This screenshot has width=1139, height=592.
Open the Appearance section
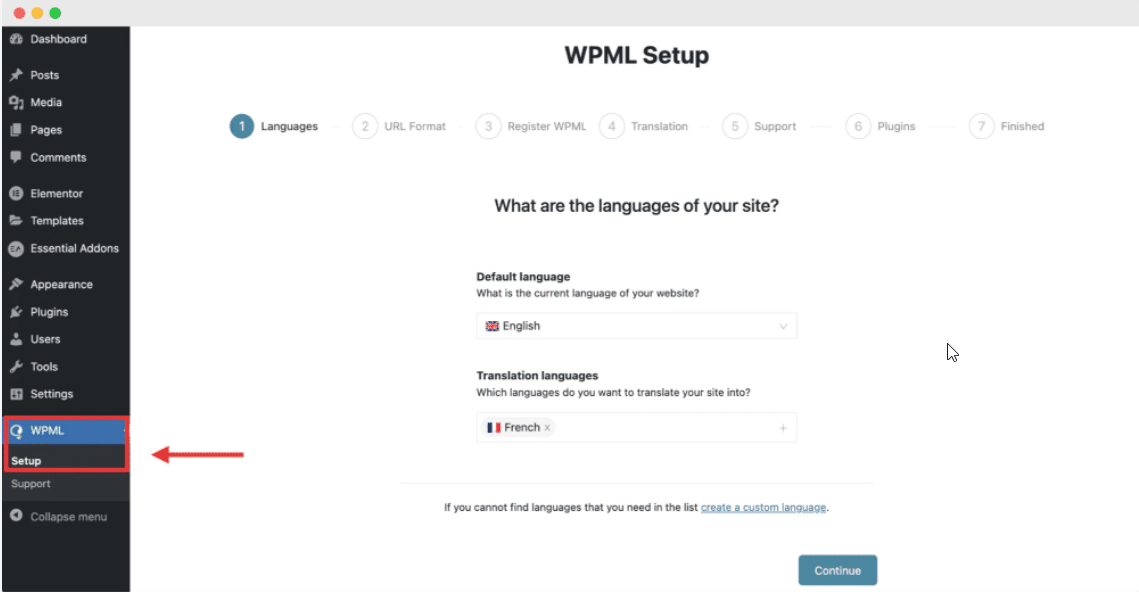coord(16,284)
